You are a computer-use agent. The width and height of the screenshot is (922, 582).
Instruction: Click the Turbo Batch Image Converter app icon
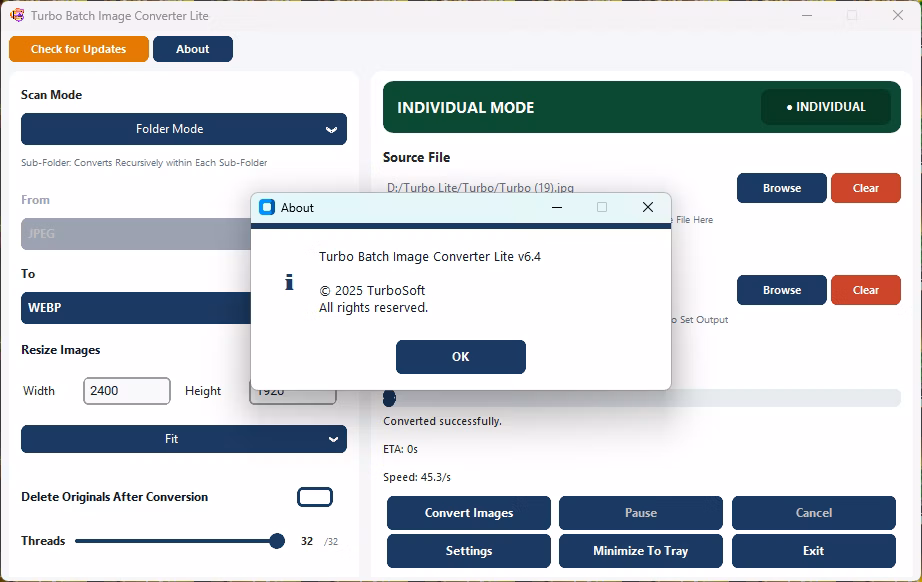coord(17,15)
